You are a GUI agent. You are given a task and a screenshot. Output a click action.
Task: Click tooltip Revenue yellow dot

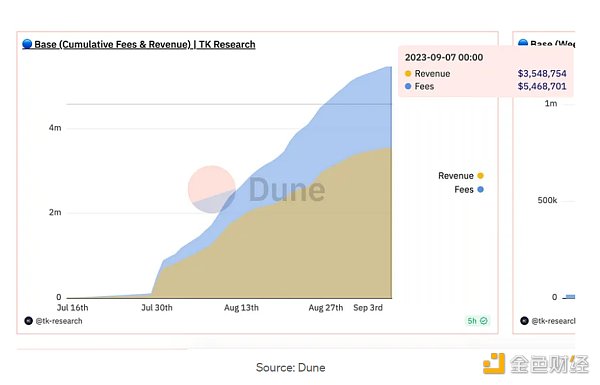(x=408, y=73)
